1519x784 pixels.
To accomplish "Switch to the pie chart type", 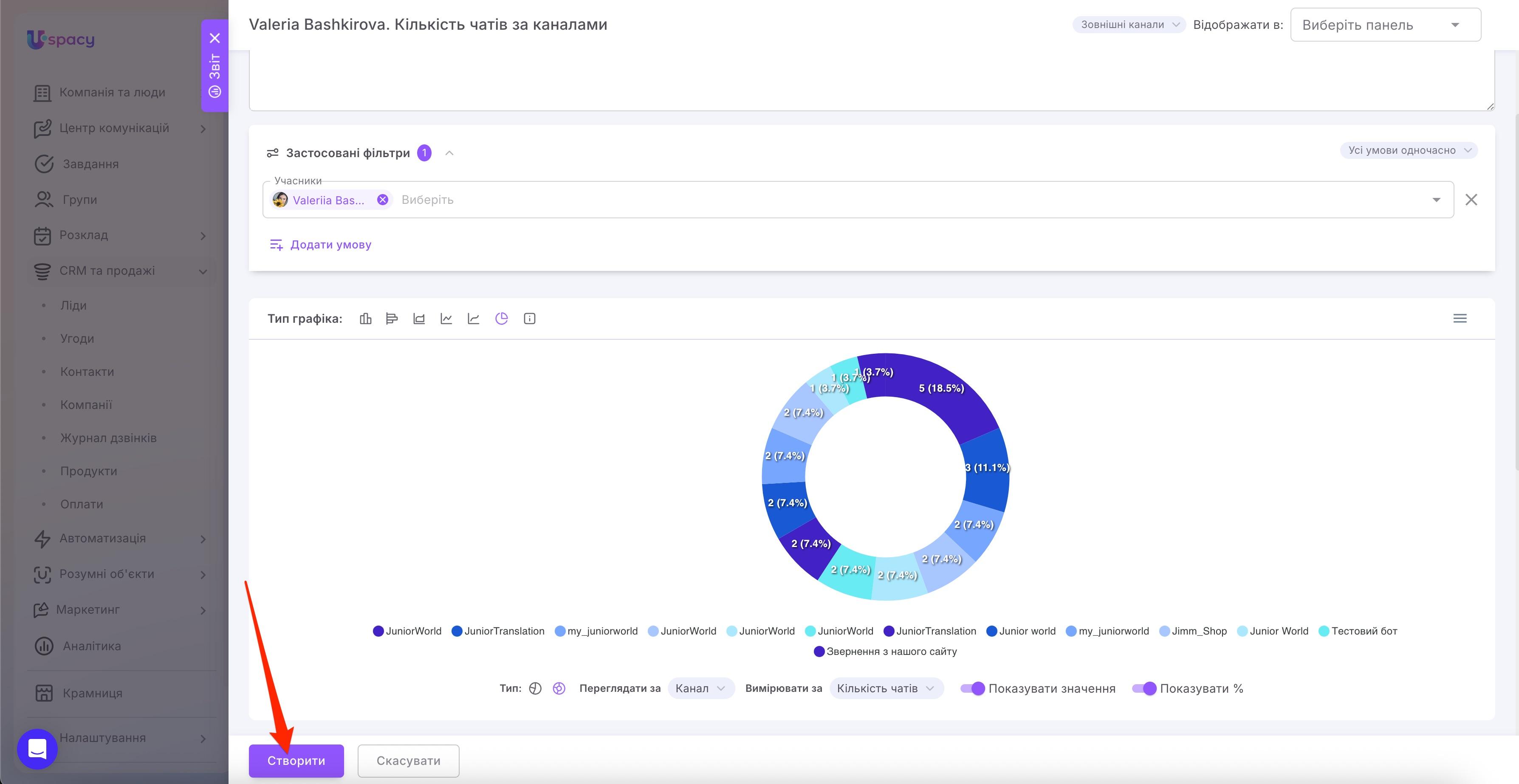I will (501, 319).
